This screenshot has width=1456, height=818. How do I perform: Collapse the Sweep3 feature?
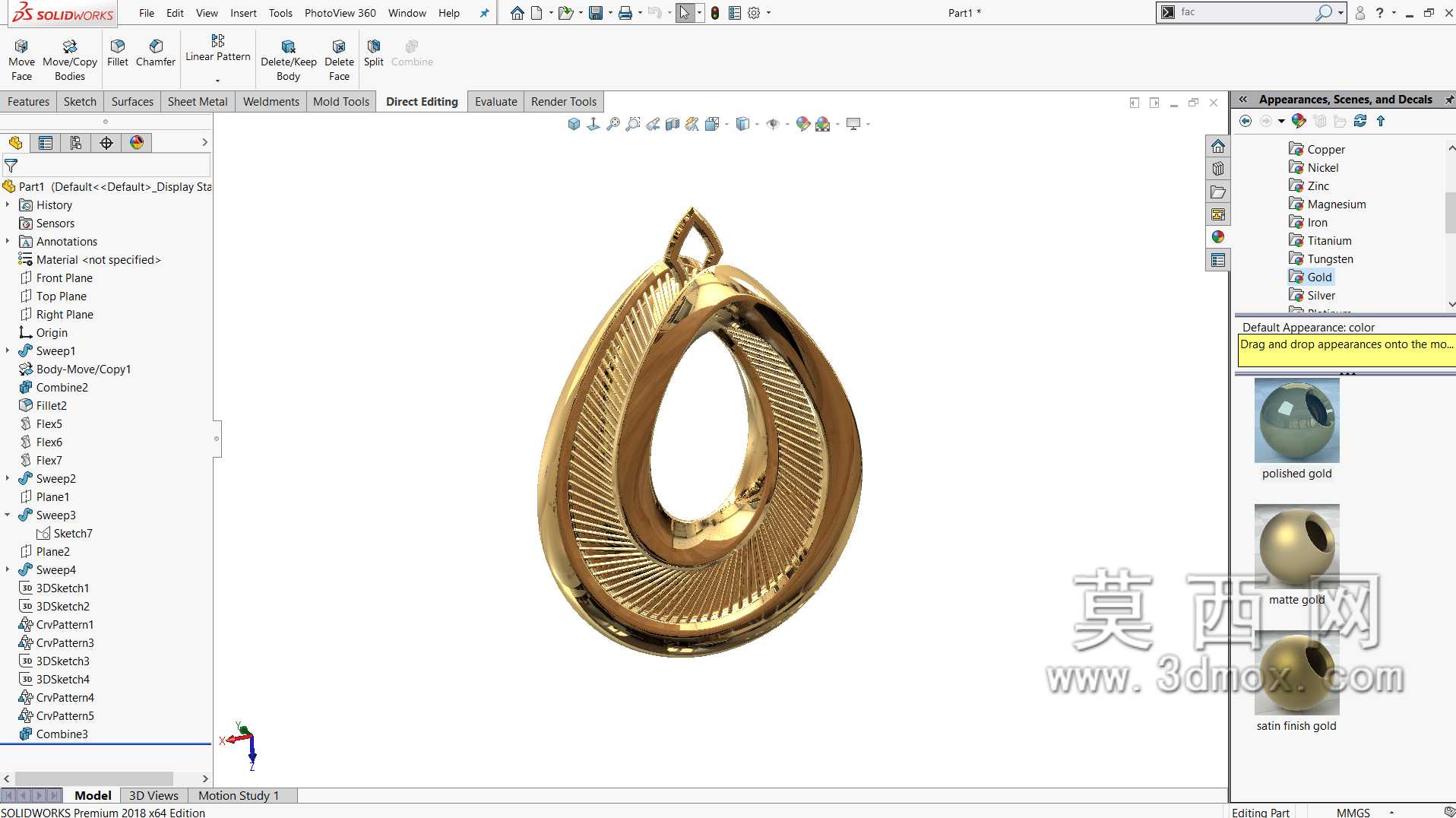pos(8,515)
